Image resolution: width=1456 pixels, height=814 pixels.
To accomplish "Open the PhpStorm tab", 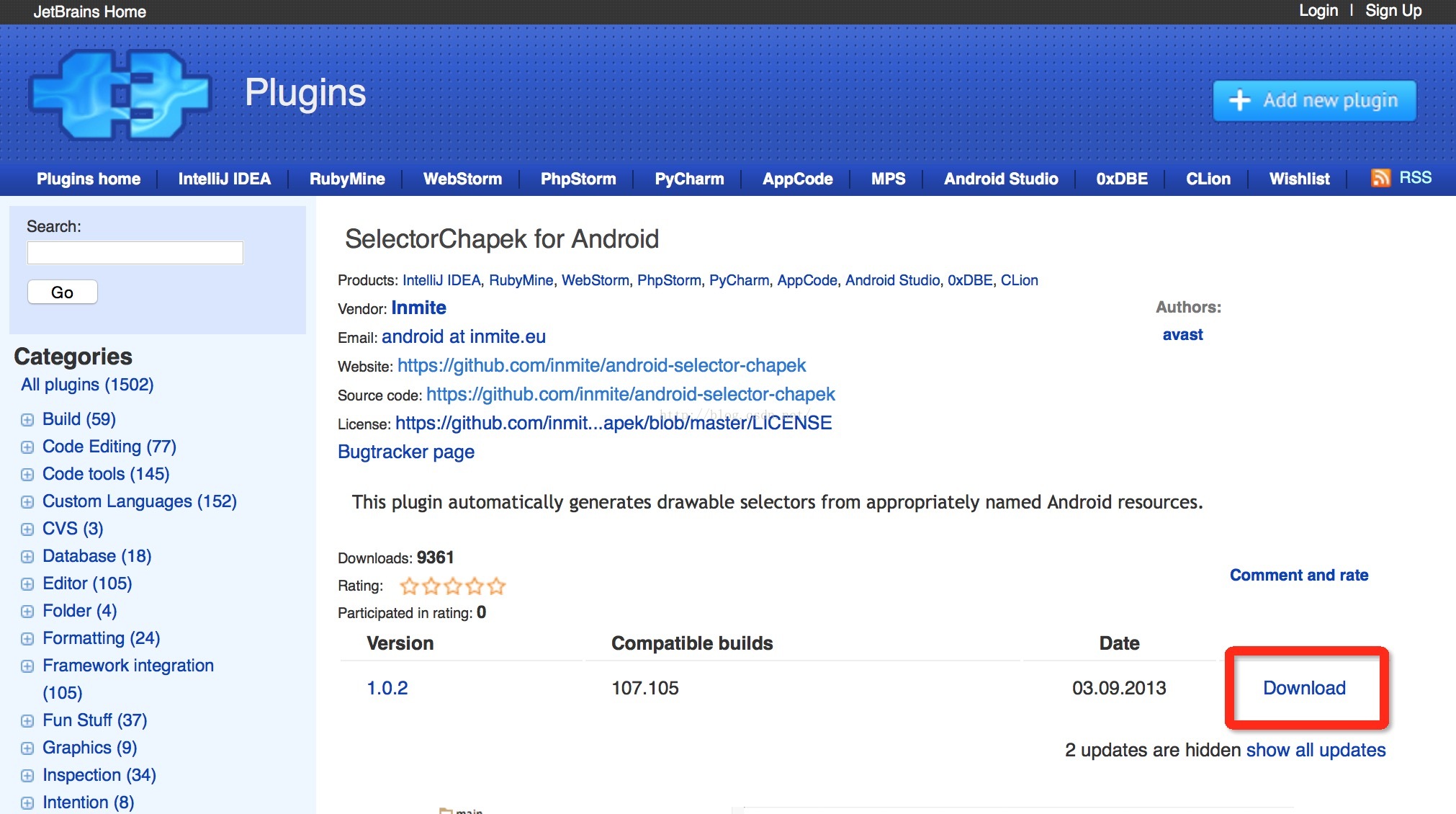I will [x=578, y=179].
